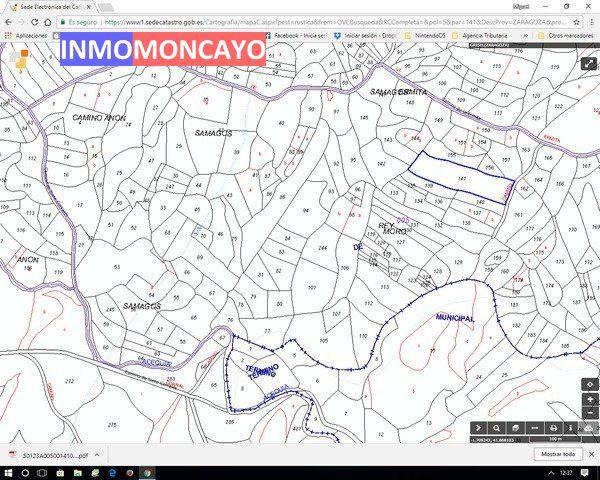Click parcel number 272 on the map
This screenshot has width=600, height=480.
coord(70,381)
